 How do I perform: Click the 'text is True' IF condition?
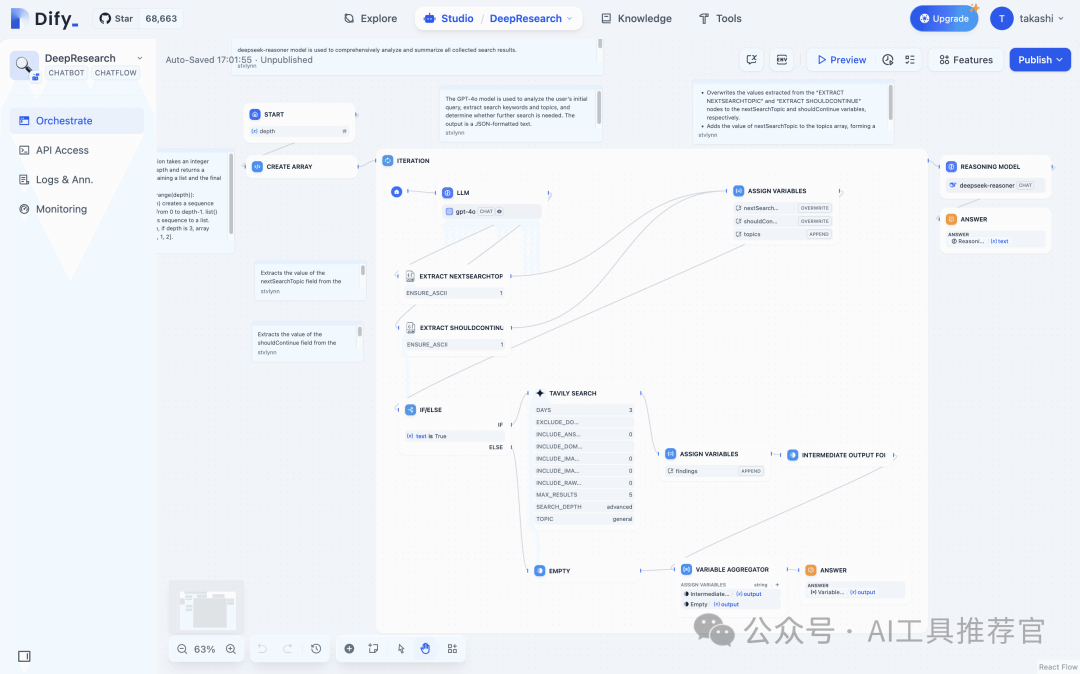[x=455, y=436]
